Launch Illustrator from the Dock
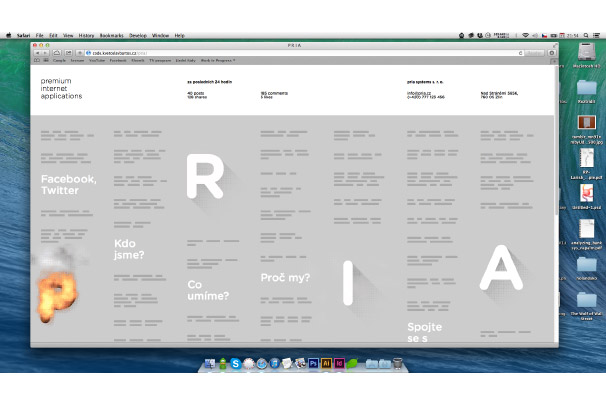This screenshot has width=606, height=406. pyautogui.click(x=326, y=364)
